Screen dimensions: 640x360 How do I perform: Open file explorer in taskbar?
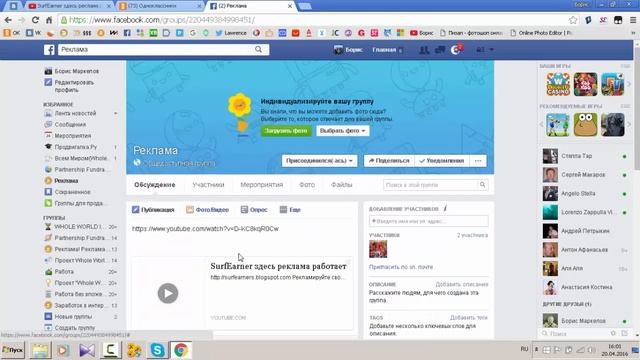tap(40, 350)
